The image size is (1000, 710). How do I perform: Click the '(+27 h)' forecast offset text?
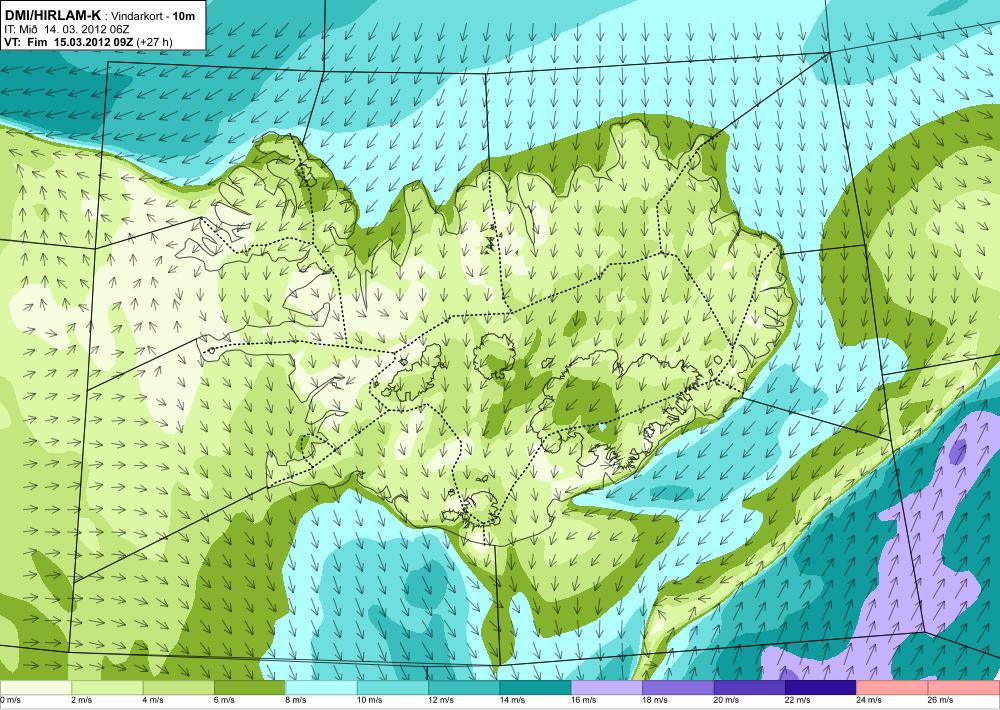point(154,43)
